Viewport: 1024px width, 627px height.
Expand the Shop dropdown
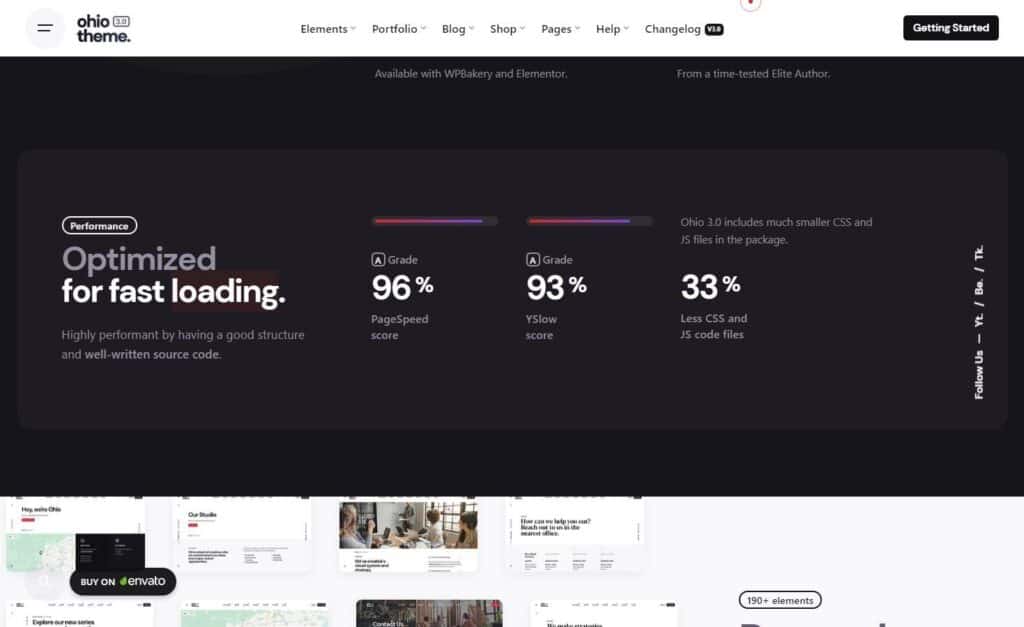pyautogui.click(x=507, y=29)
